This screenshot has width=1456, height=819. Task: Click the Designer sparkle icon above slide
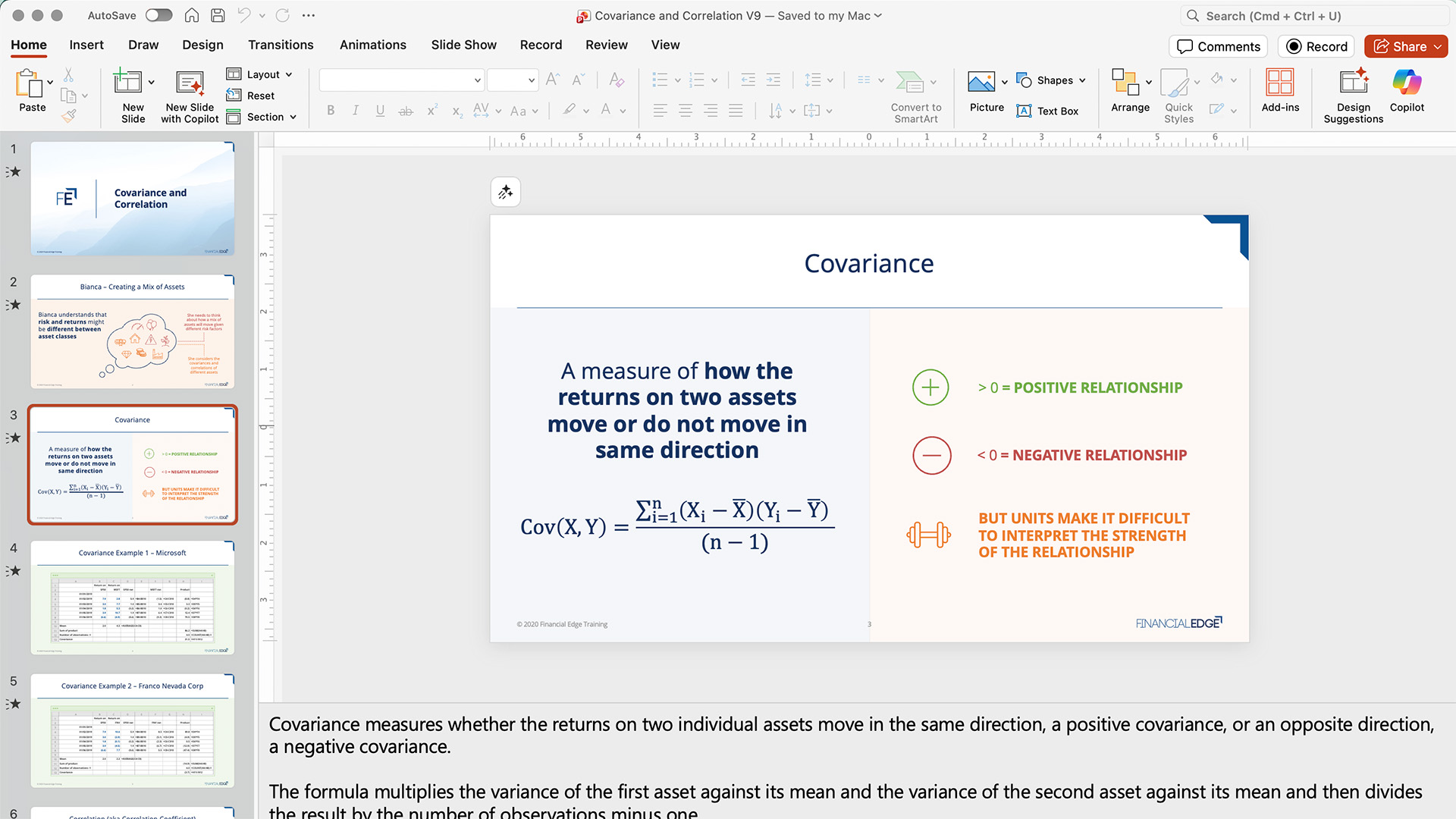[506, 193]
